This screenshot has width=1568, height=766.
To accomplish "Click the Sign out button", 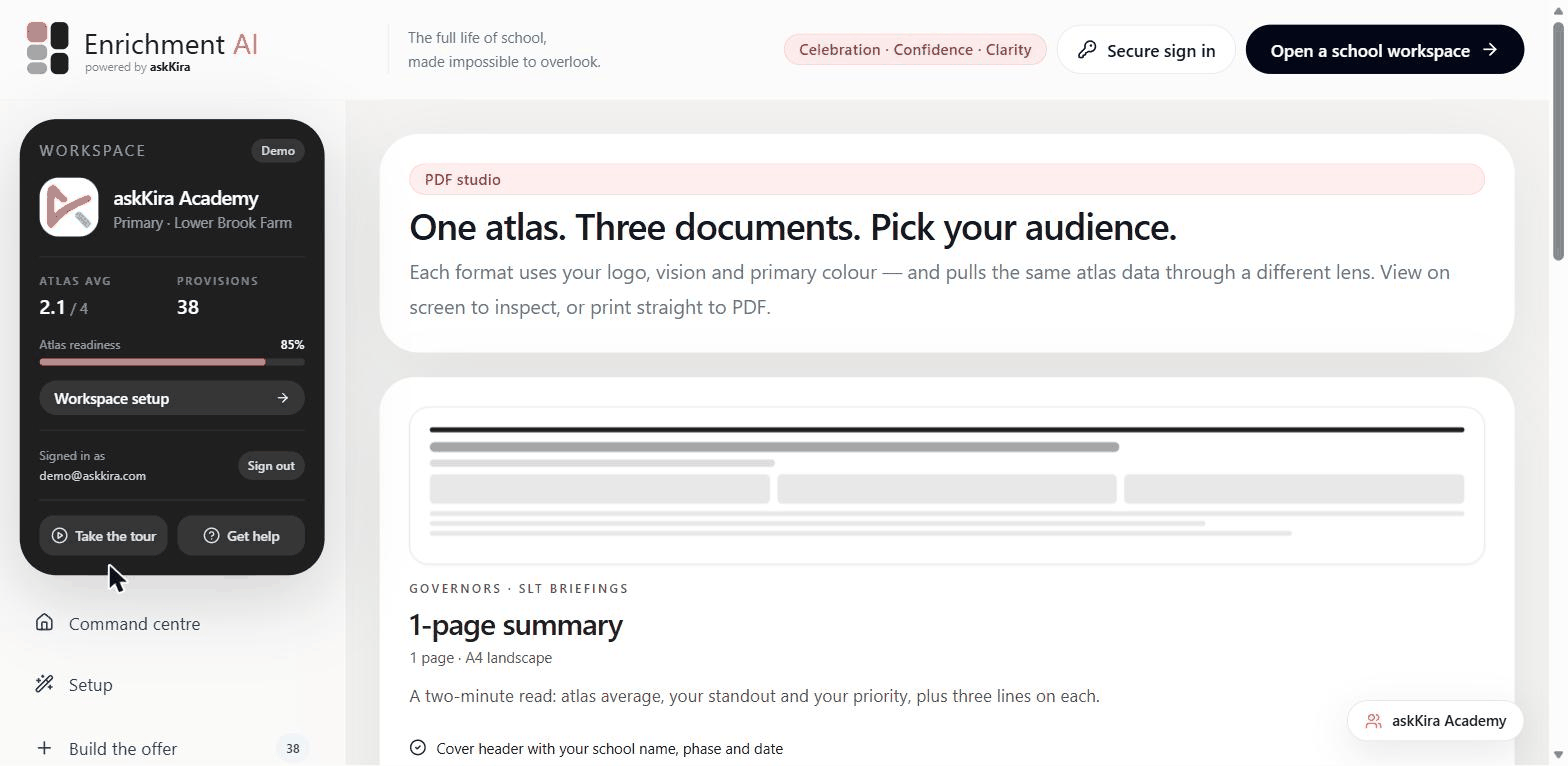I will click(x=271, y=466).
